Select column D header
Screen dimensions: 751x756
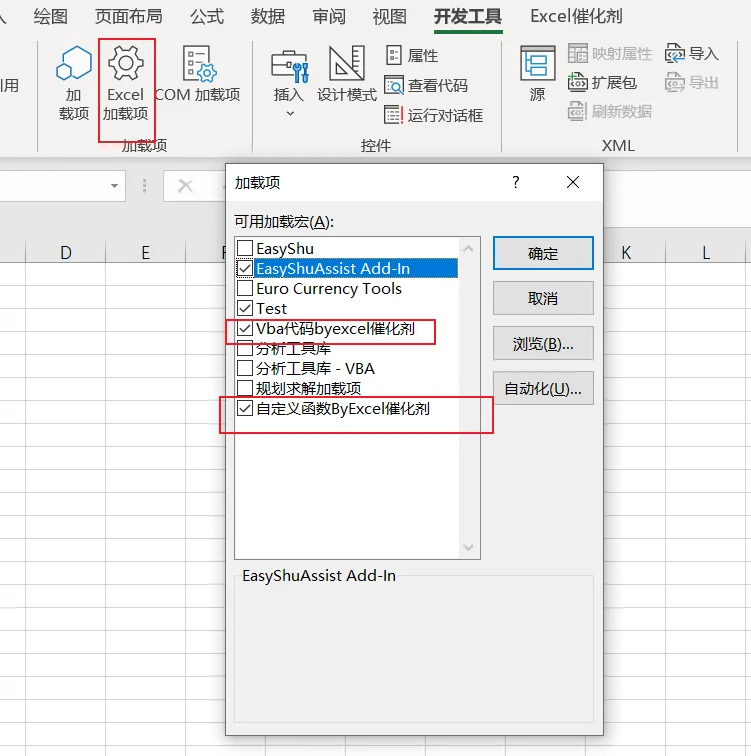pos(66,252)
